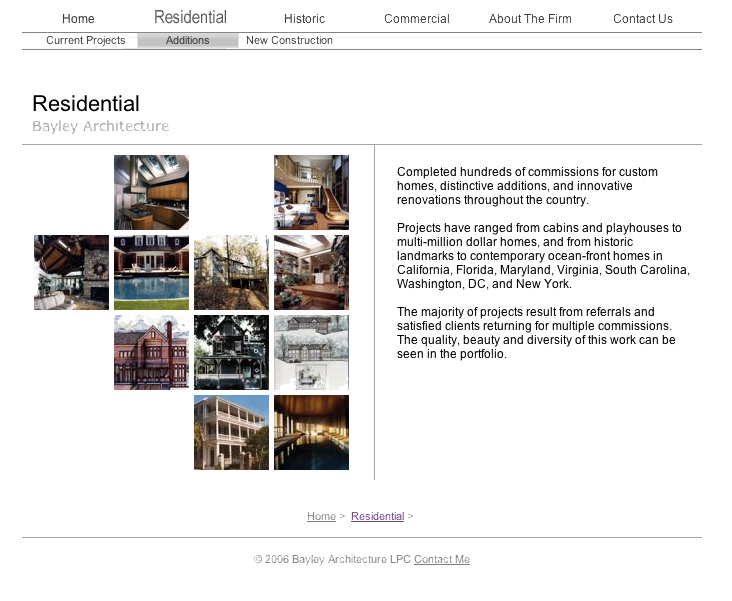732x601 pixels.
Task: Click the Contact Me footer link
Action: 442,559
